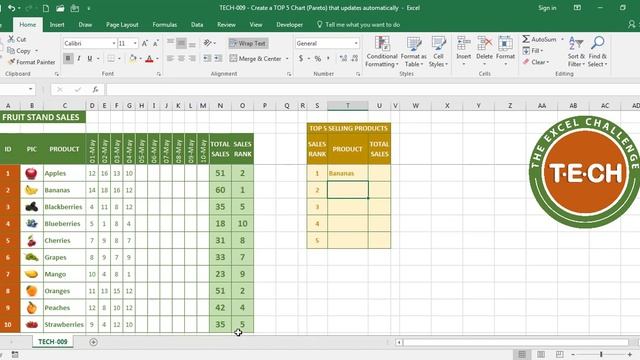The height and width of the screenshot is (360, 640).
Task: Open Find & Select
Action: point(598,52)
